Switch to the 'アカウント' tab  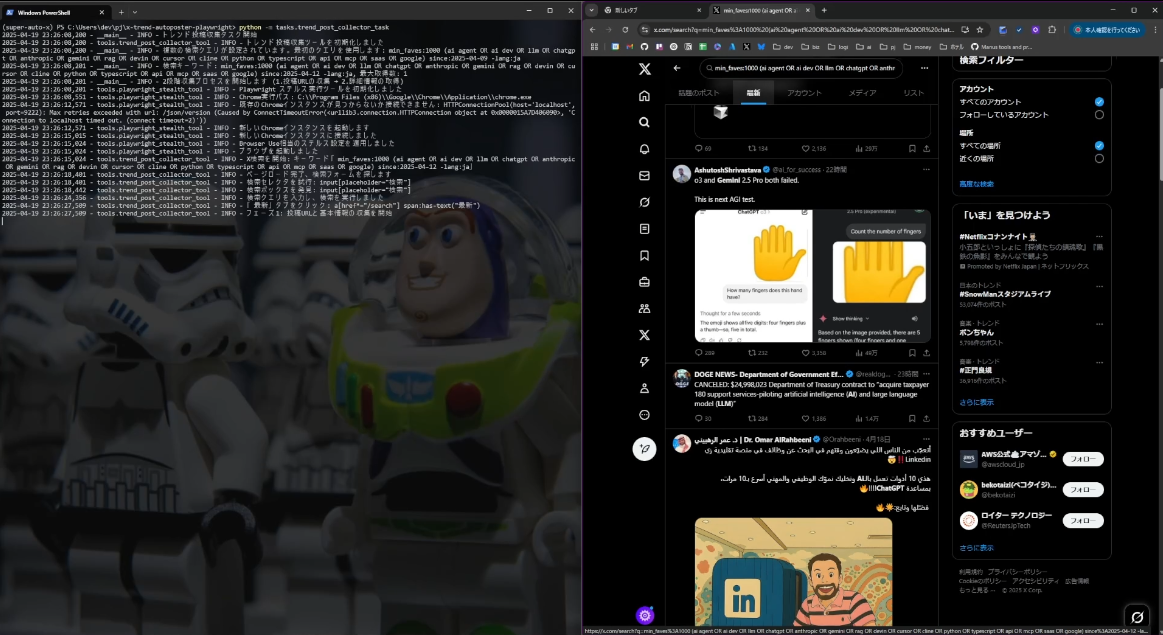coord(804,92)
